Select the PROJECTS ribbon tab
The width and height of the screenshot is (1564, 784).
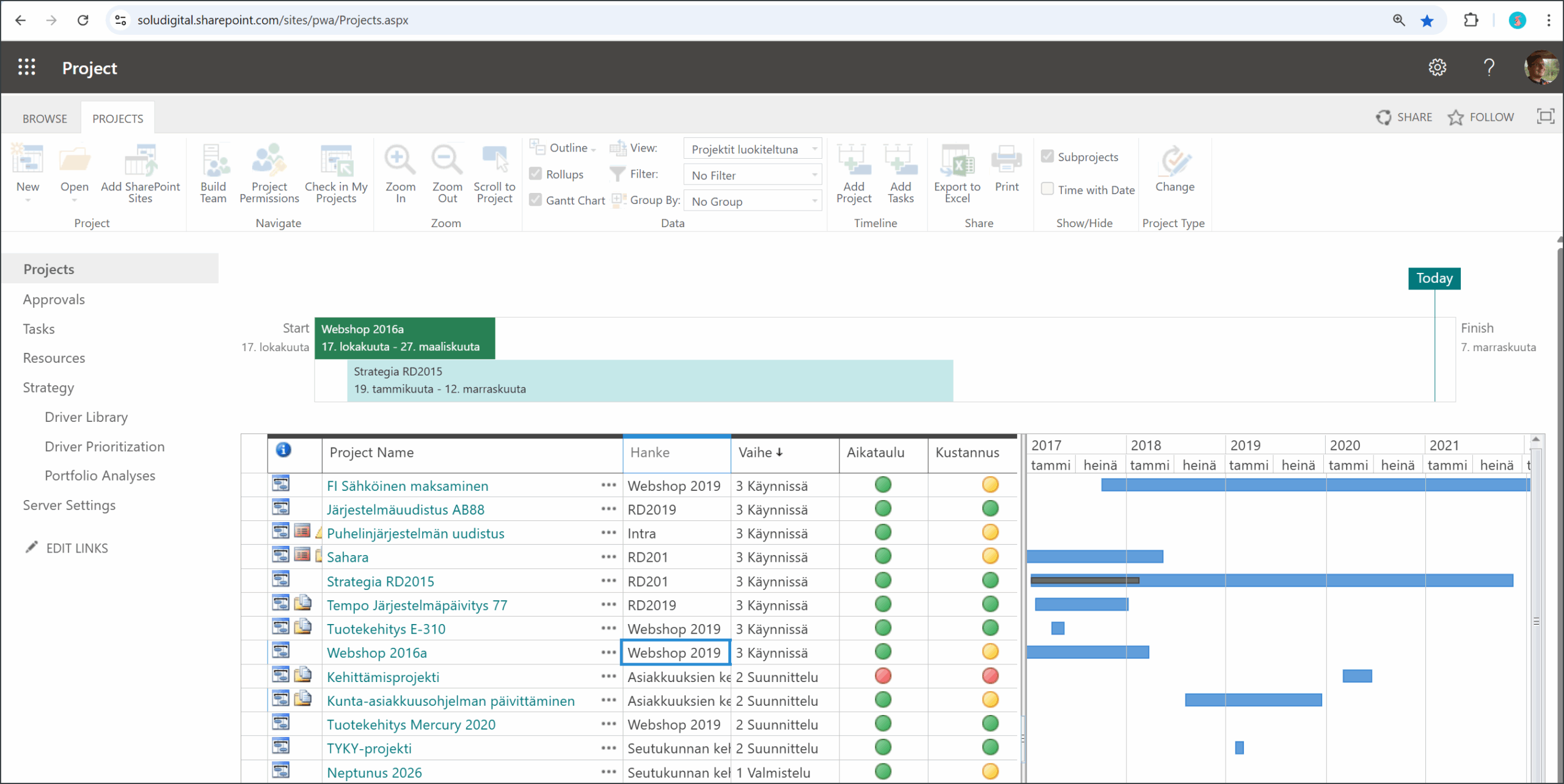[117, 118]
